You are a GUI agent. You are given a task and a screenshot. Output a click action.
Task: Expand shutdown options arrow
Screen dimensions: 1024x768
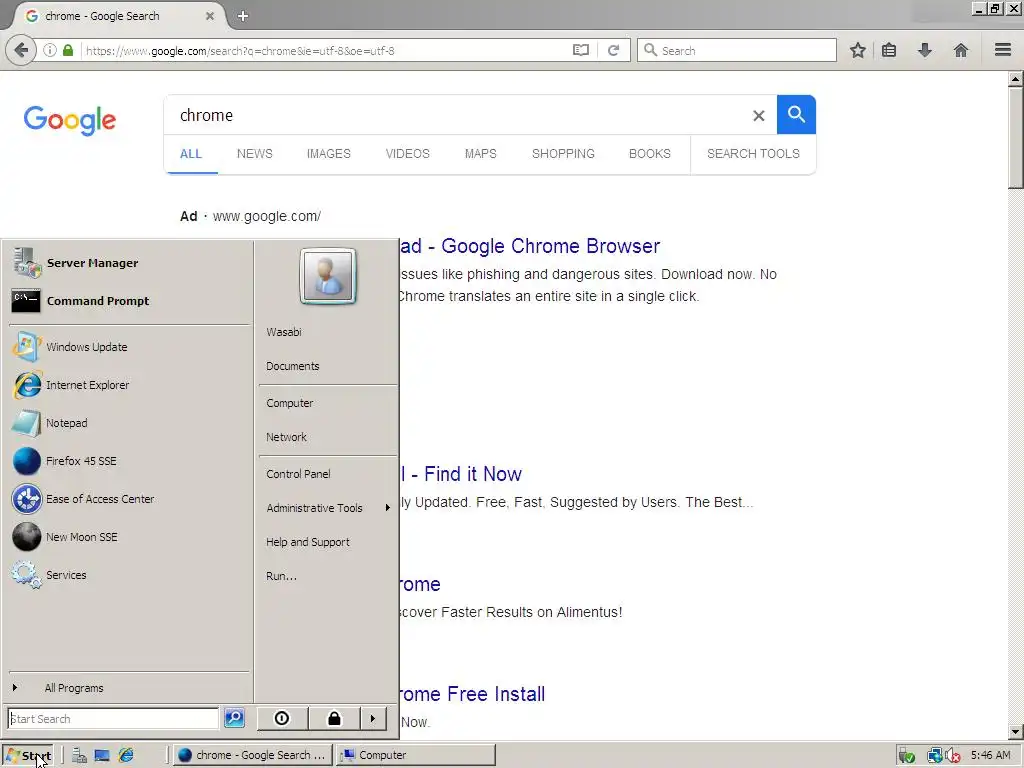tap(373, 718)
